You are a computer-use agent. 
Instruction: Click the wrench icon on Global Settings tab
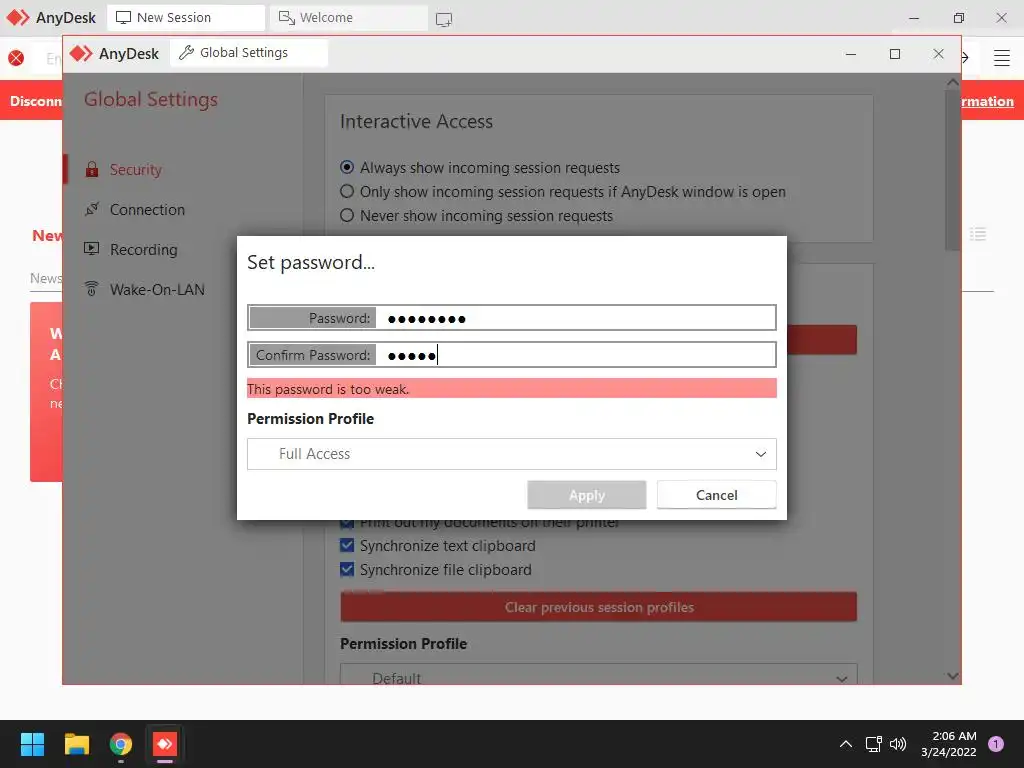pos(186,53)
